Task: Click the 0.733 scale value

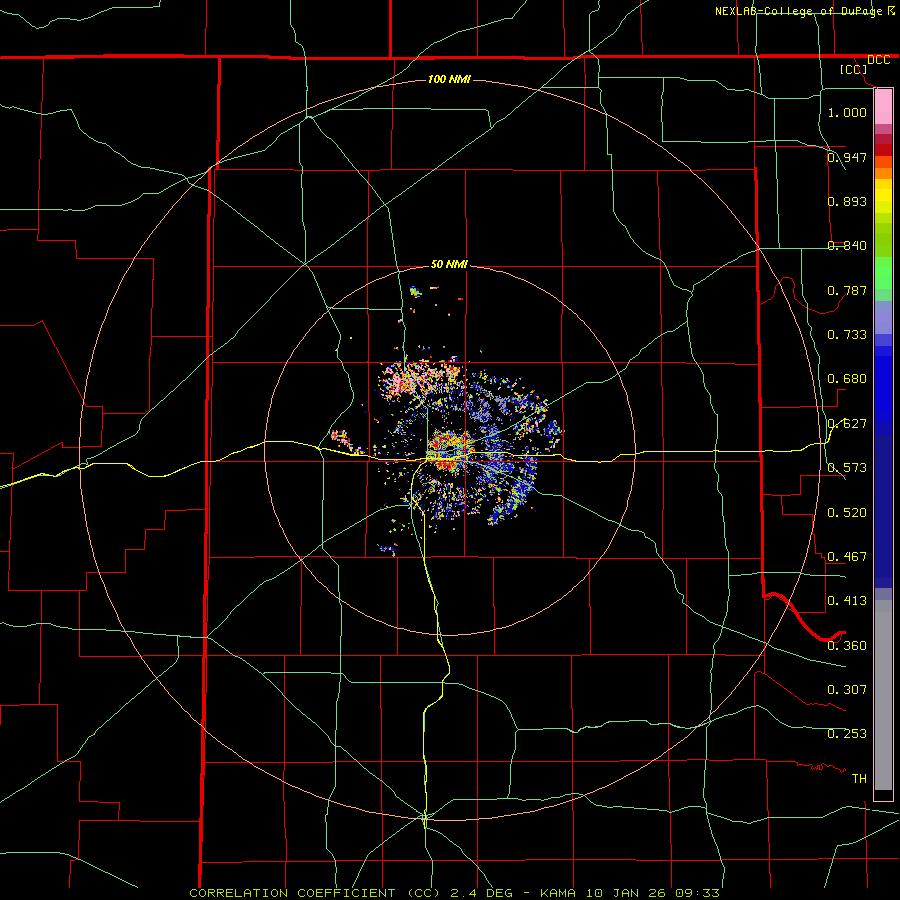Action: [x=847, y=335]
